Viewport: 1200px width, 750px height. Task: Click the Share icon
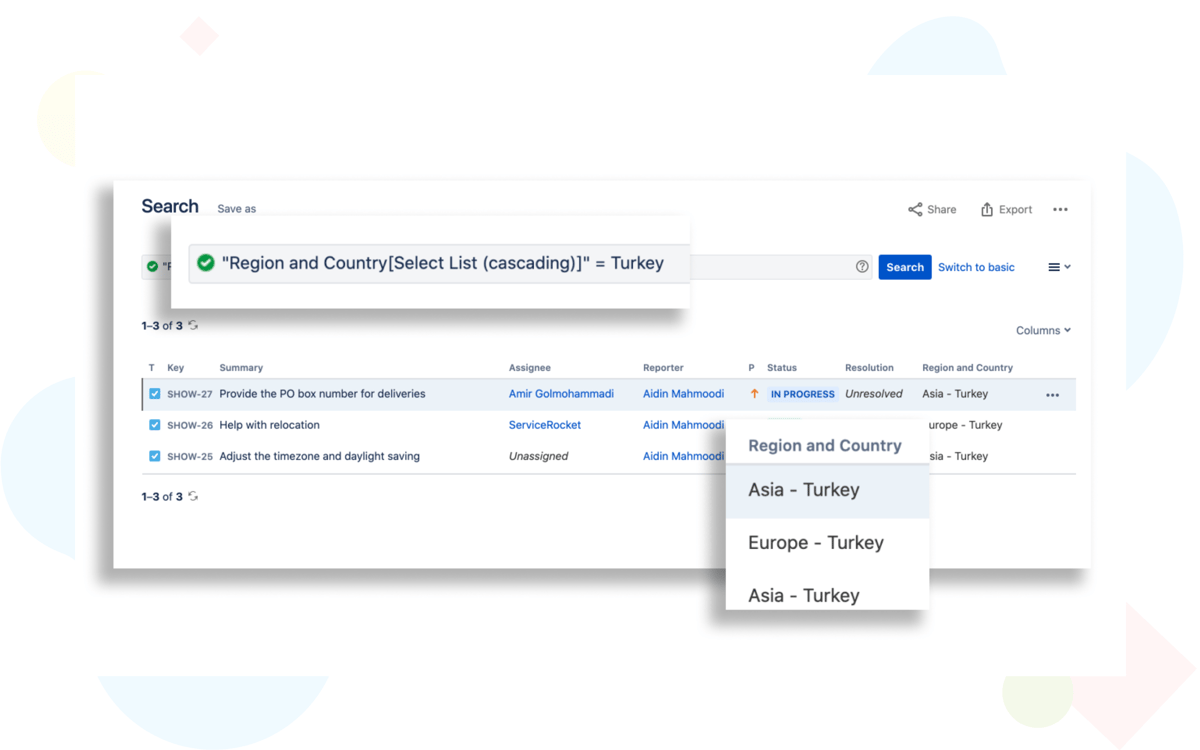(x=915, y=210)
